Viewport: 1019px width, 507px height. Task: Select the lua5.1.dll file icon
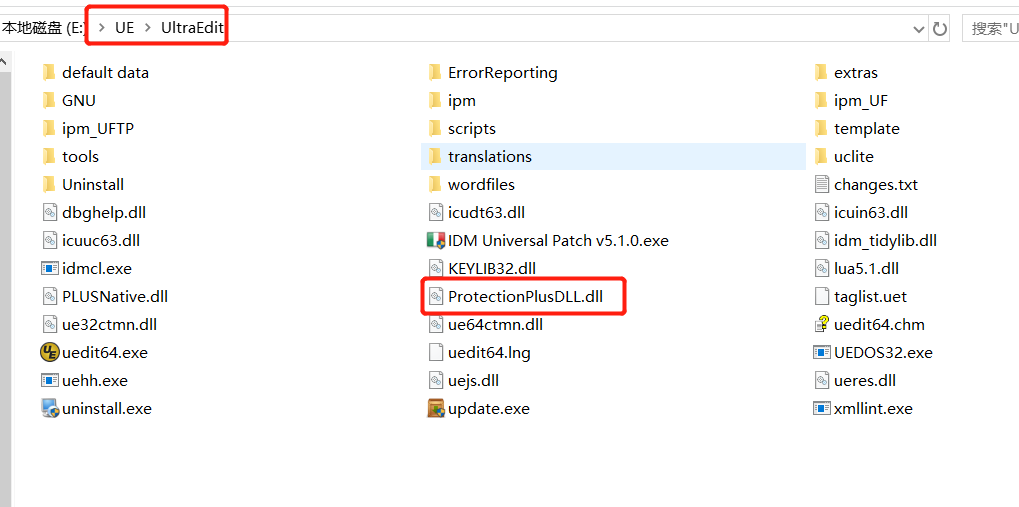click(822, 268)
